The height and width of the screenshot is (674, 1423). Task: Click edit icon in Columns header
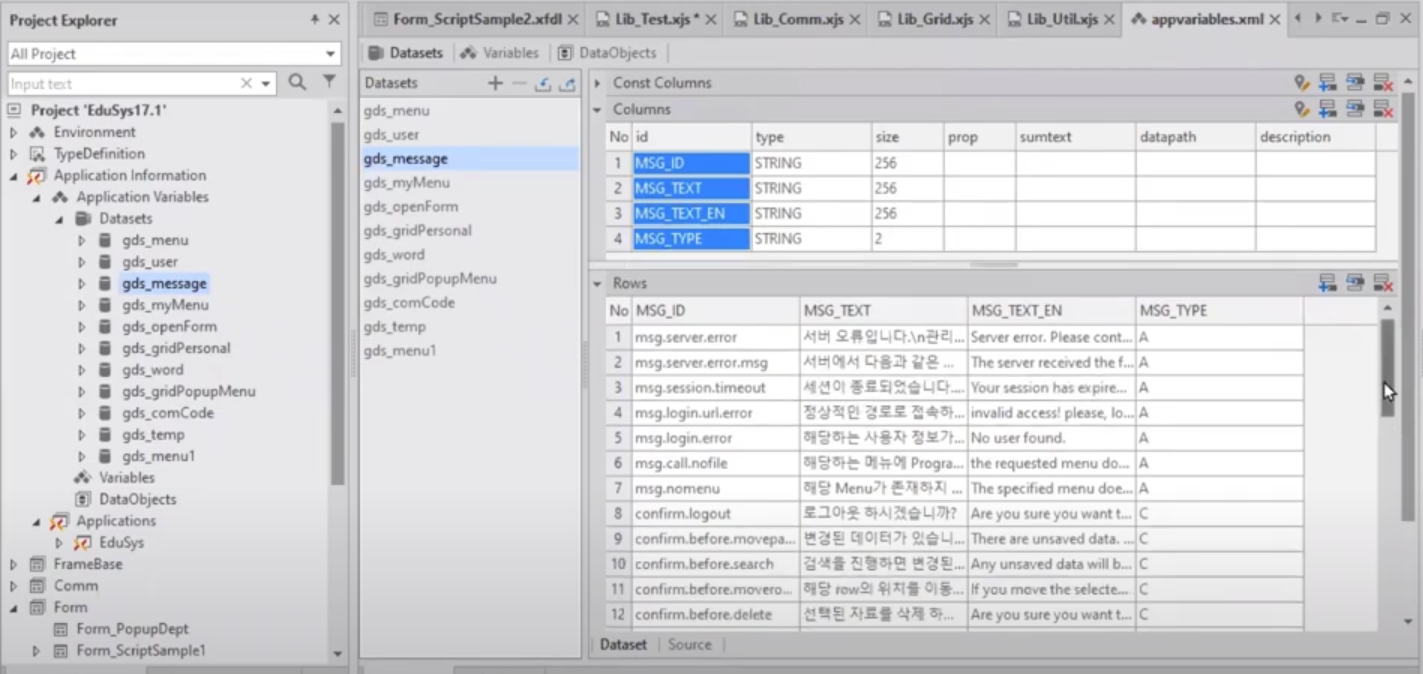click(1301, 109)
